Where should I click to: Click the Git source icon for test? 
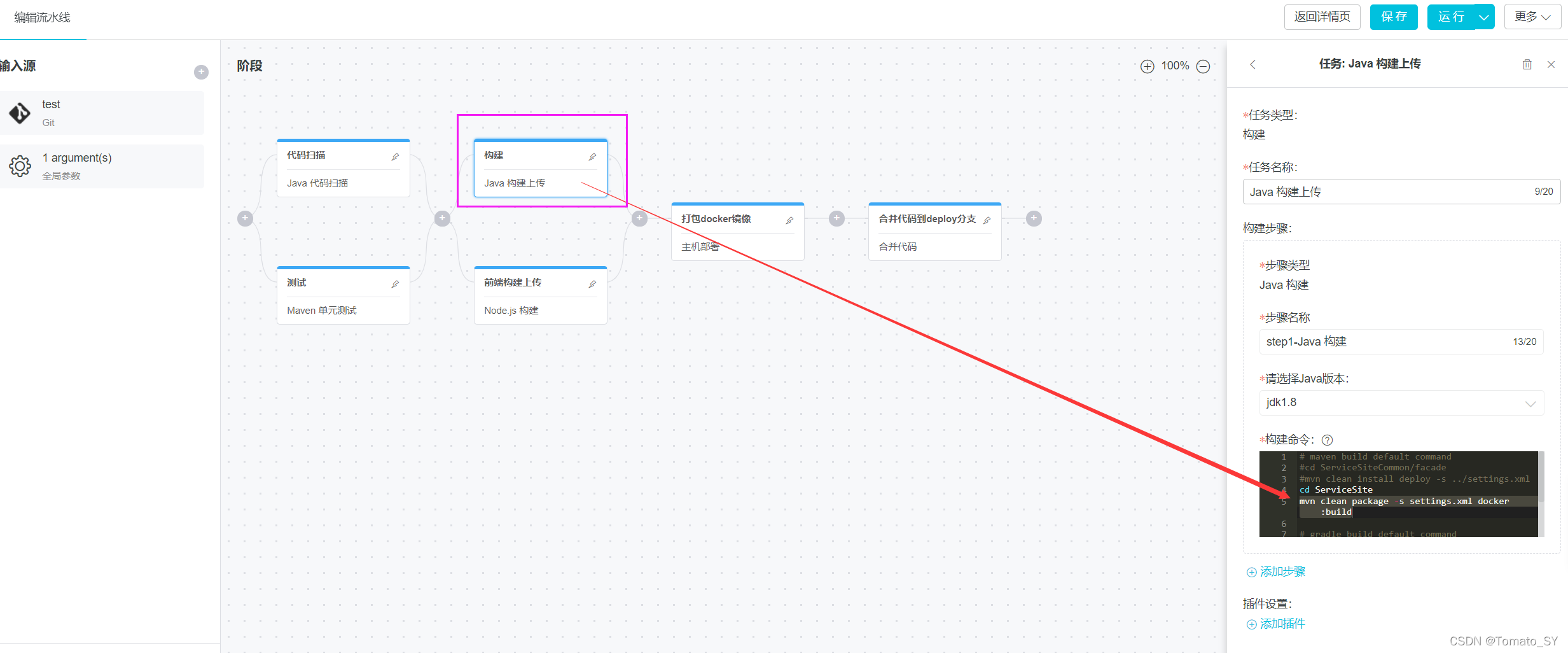[x=20, y=113]
